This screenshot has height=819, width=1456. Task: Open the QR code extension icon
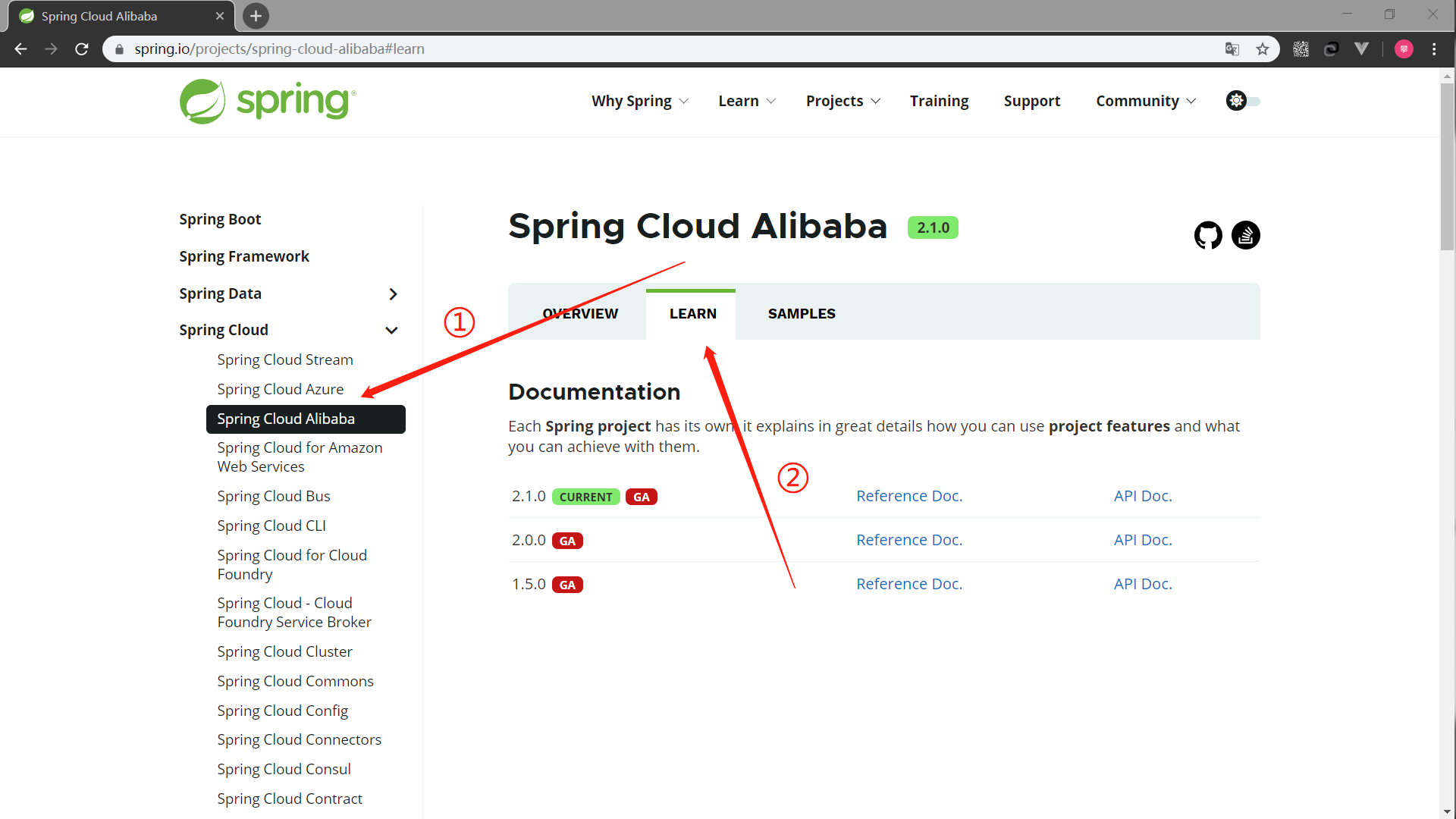coord(1301,49)
